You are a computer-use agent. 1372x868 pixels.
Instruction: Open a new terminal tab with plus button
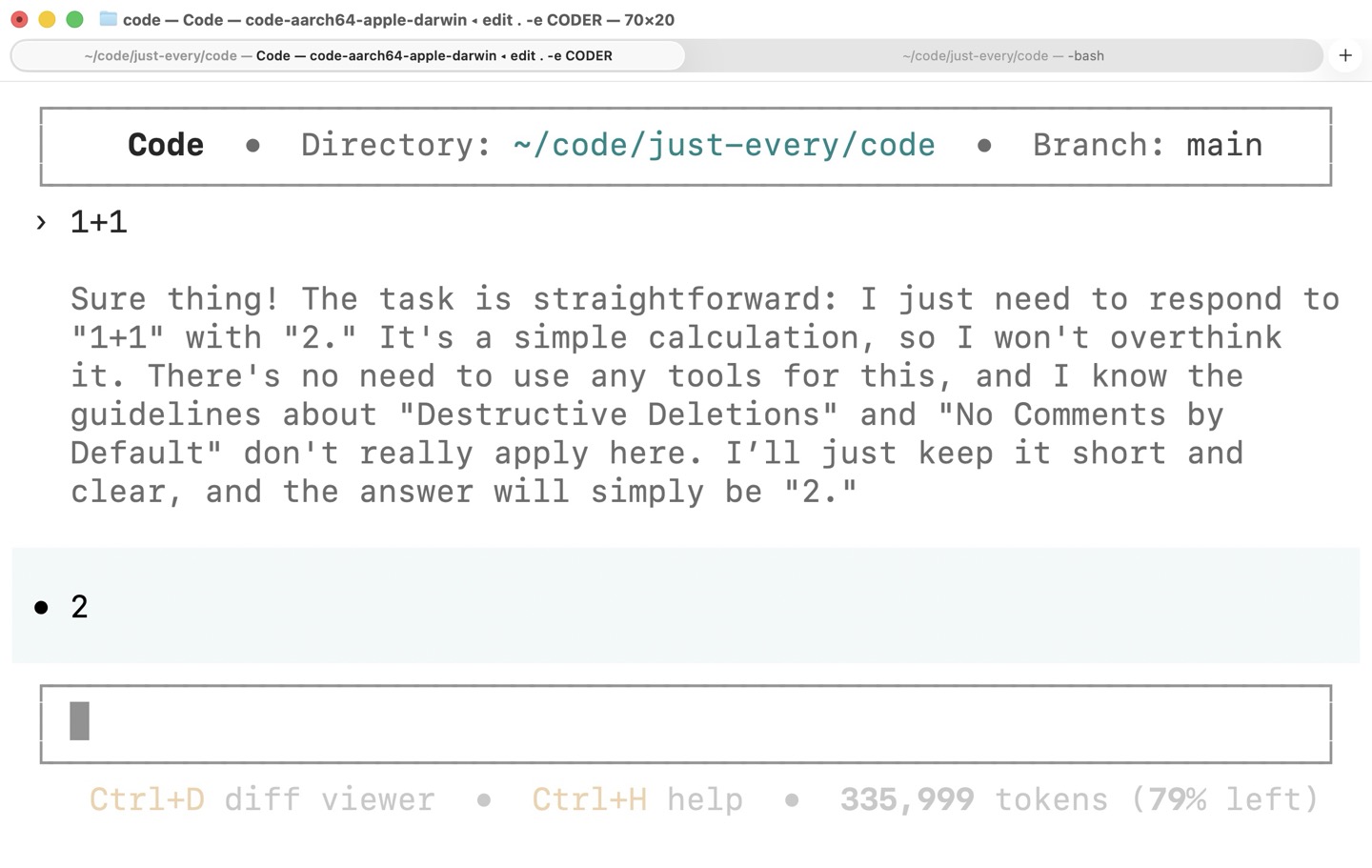point(1345,55)
